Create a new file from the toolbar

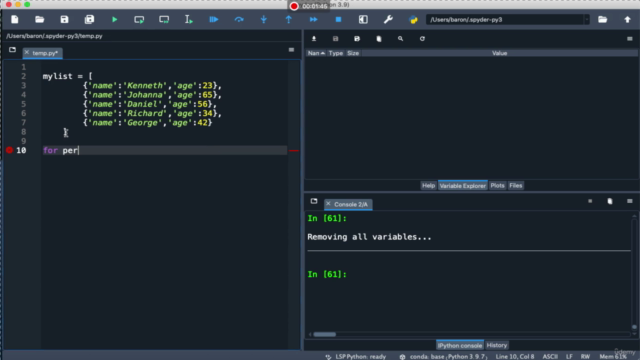pos(15,20)
